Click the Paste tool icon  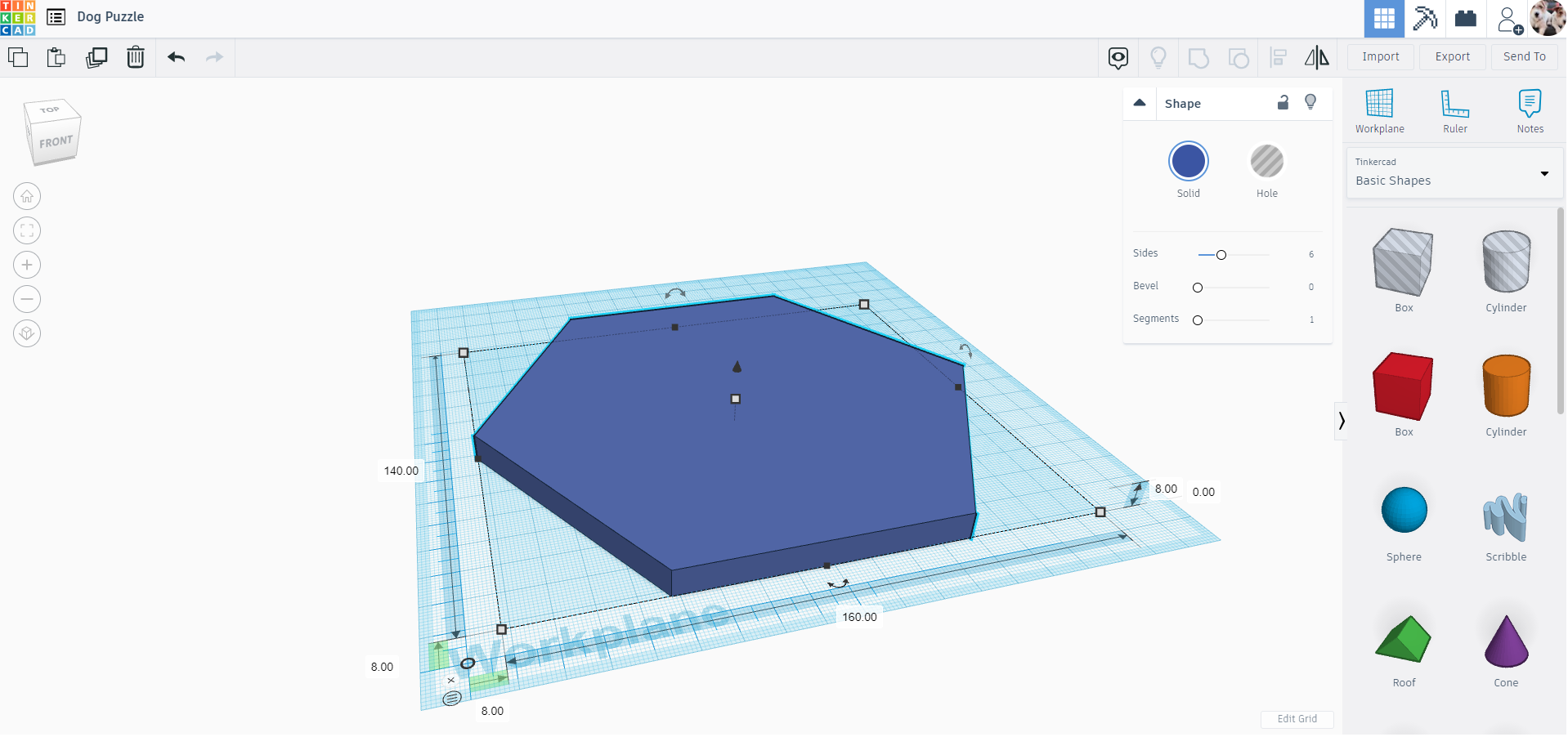point(56,57)
